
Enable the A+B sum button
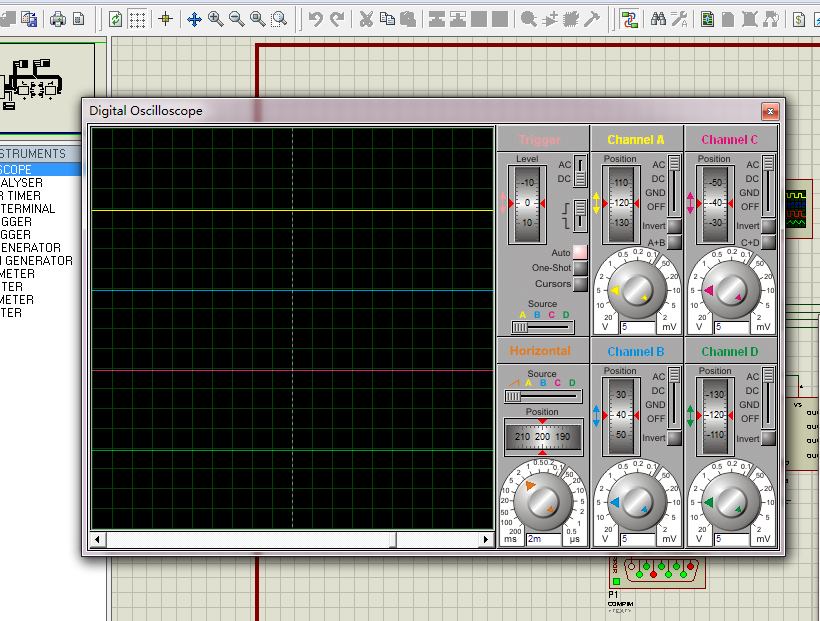point(674,243)
